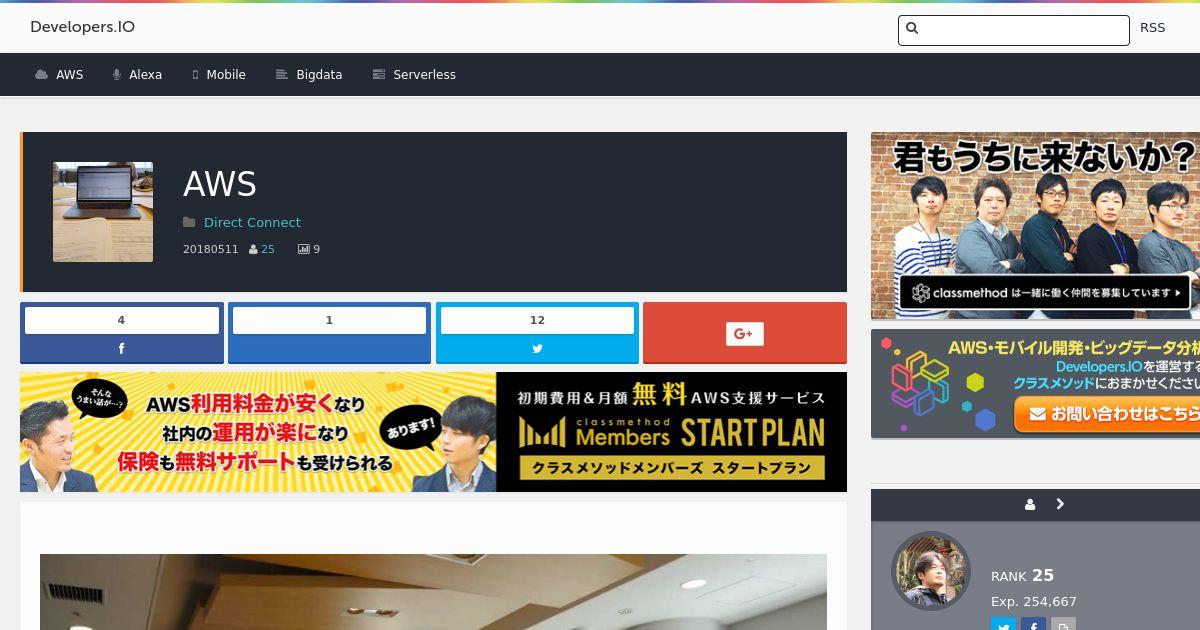Tweet article using Twitter share button
Viewport: 1200px width, 630px height.
pos(537,349)
